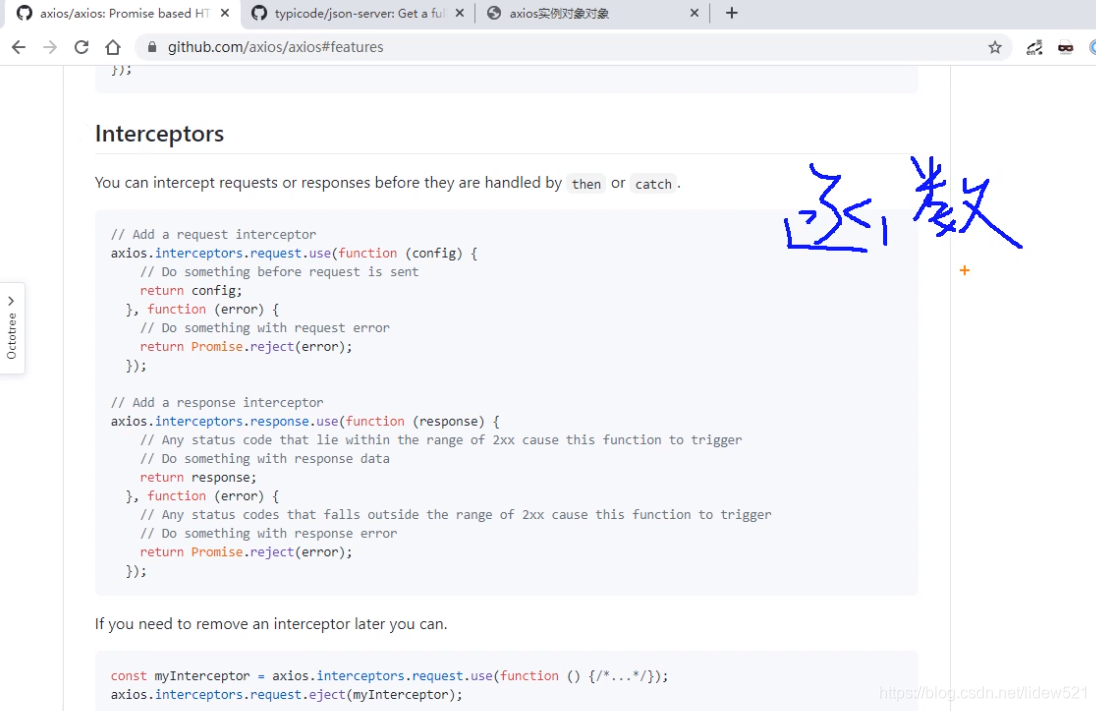
Task: Go back to the previous page
Action: [x=19, y=47]
